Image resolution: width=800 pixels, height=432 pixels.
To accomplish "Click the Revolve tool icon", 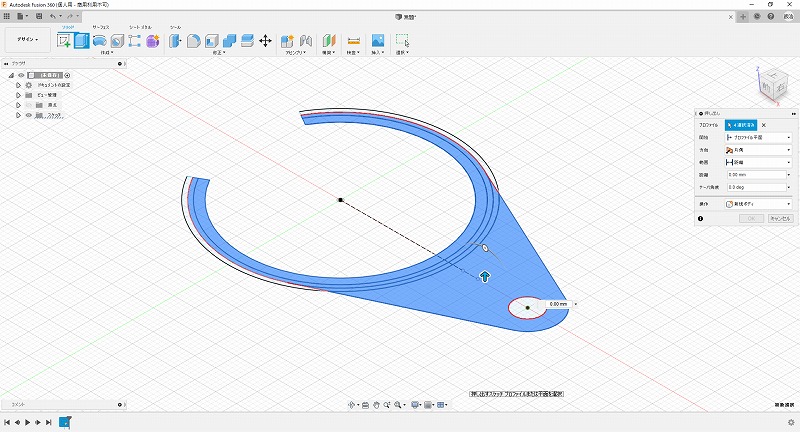I will [99, 41].
